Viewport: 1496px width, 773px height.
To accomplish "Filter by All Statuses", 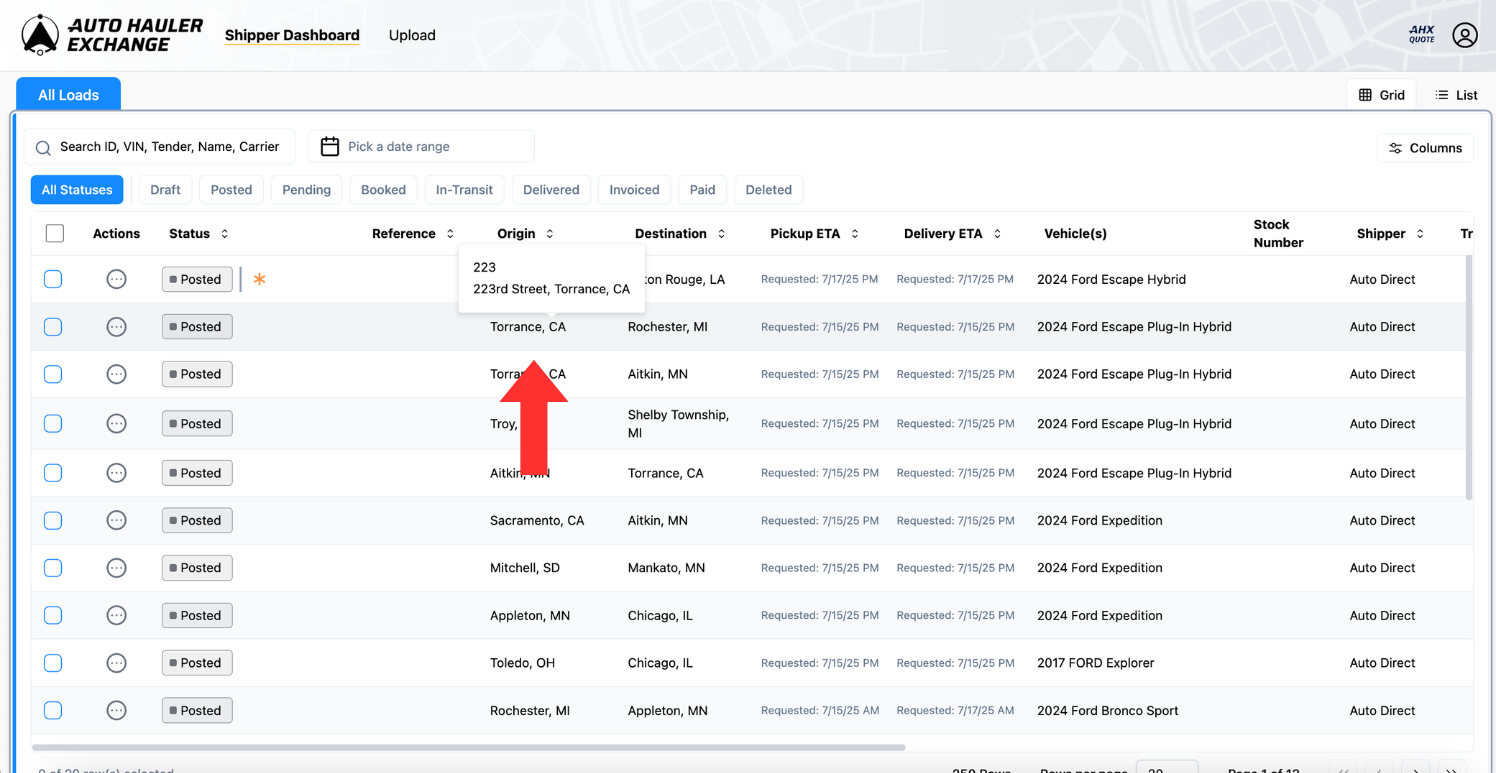I will 77,190.
